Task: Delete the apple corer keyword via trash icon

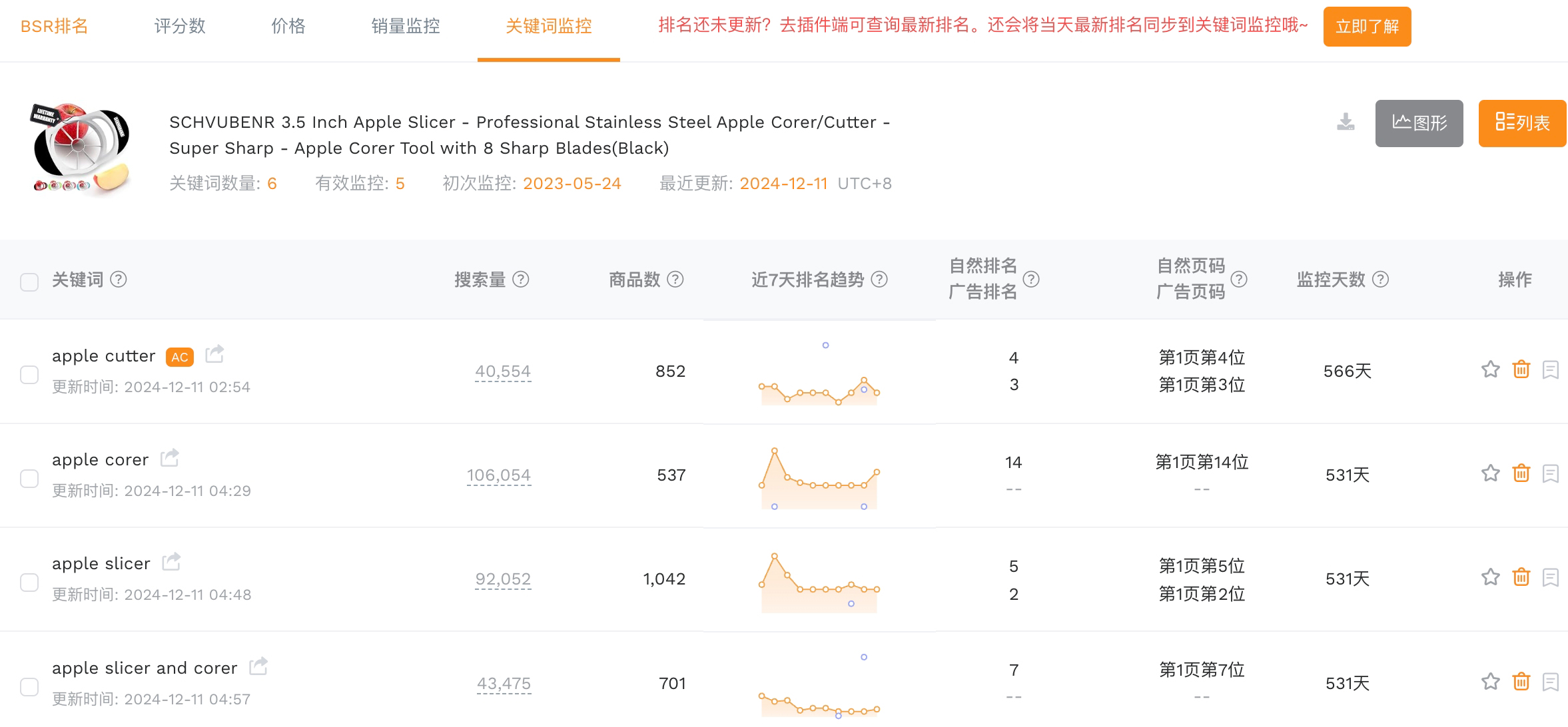Action: click(1521, 473)
